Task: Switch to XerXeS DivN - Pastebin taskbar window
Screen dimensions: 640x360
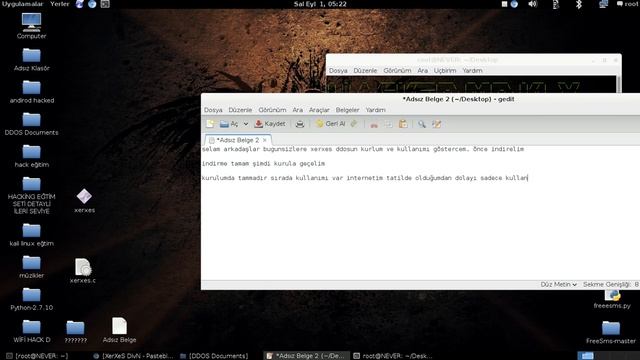Action: [x=133, y=356]
